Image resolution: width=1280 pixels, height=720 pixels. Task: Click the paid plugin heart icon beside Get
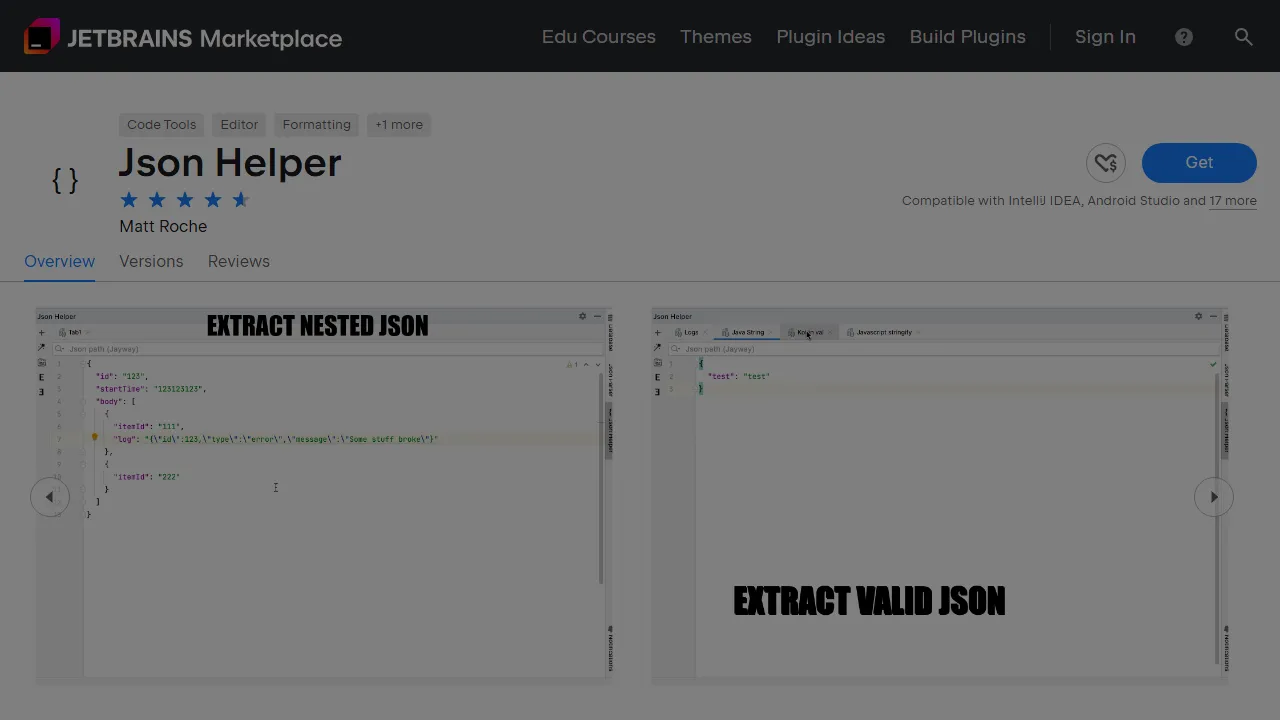click(1106, 163)
